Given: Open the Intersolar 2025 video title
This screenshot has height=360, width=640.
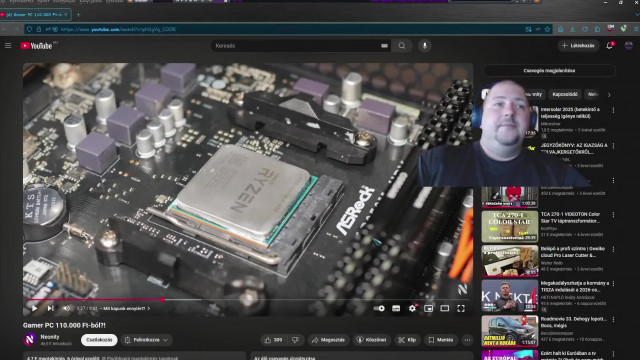Looking at the screenshot, I should point(571,113).
